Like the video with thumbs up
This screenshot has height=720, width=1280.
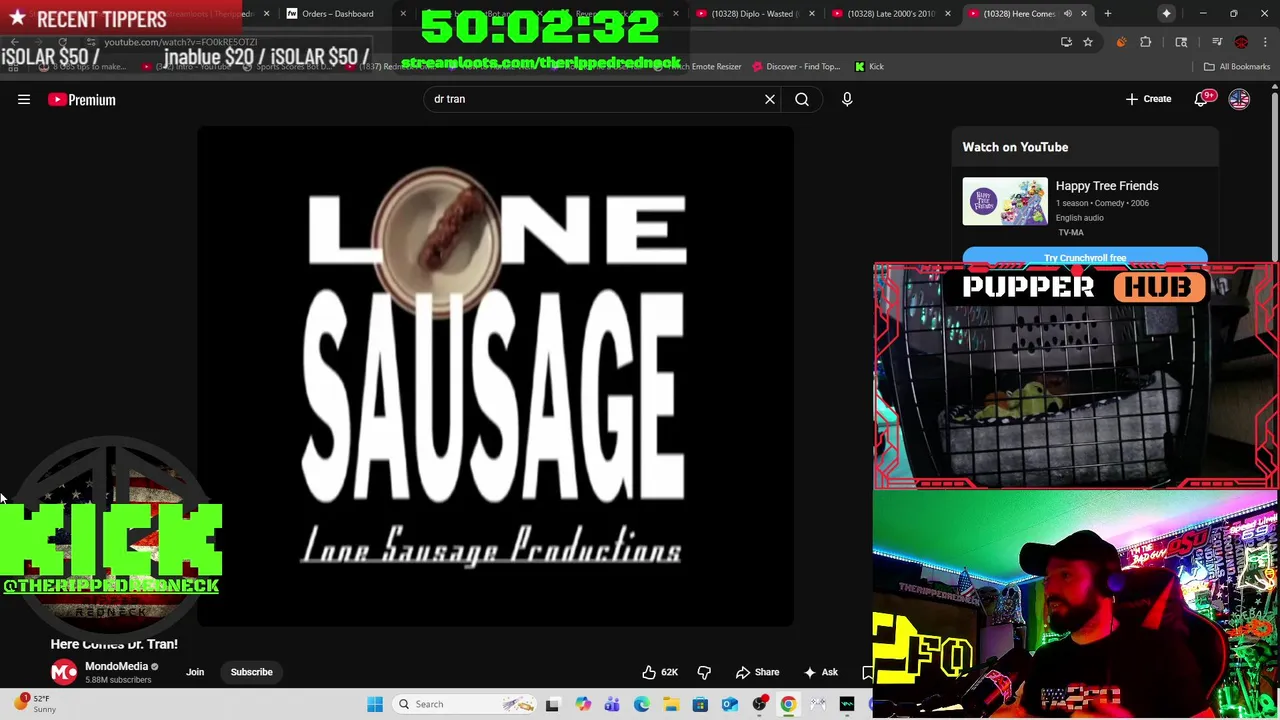pyautogui.click(x=661, y=672)
